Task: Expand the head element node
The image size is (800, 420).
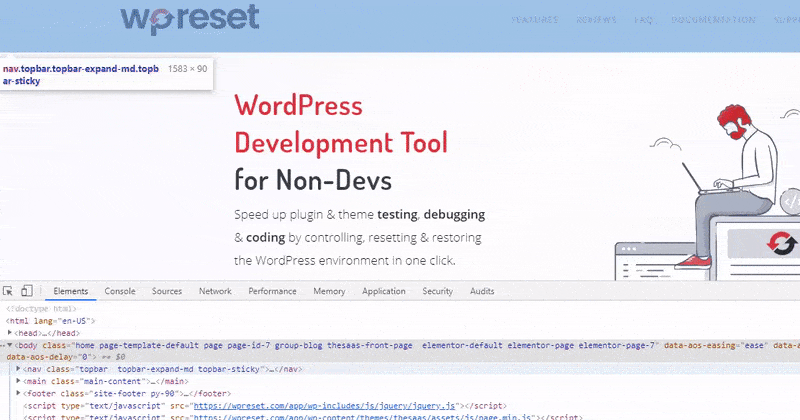Action: (10, 332)
